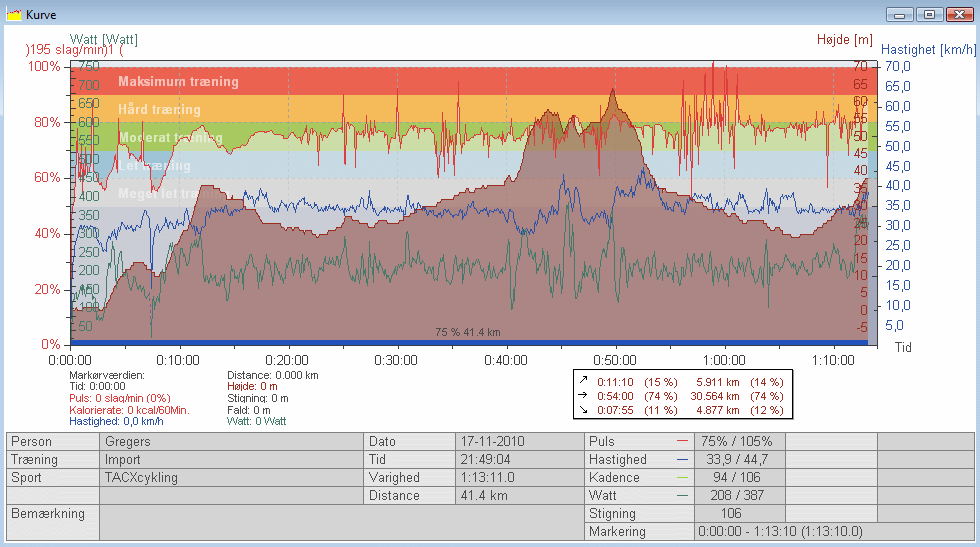The height and width of the screenshot is (547, 980).
Task: Click the 0:30:00 time axis label
Action: [x=396, y=360]
